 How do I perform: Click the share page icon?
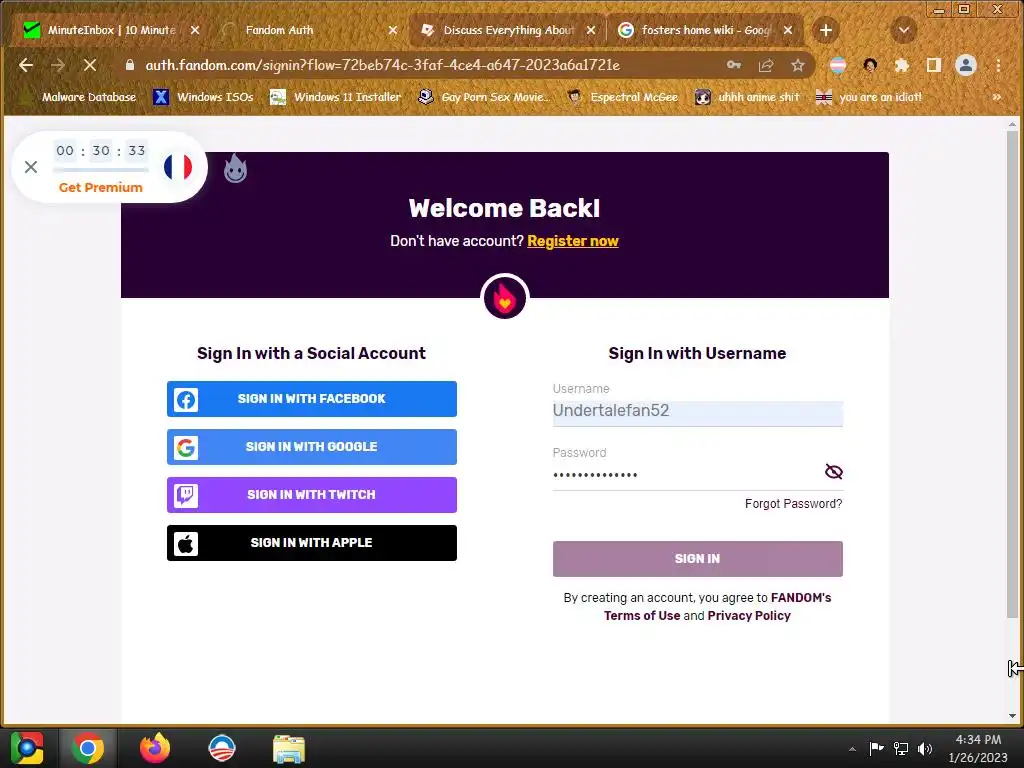pyautogui.click(x=766, y=65)
